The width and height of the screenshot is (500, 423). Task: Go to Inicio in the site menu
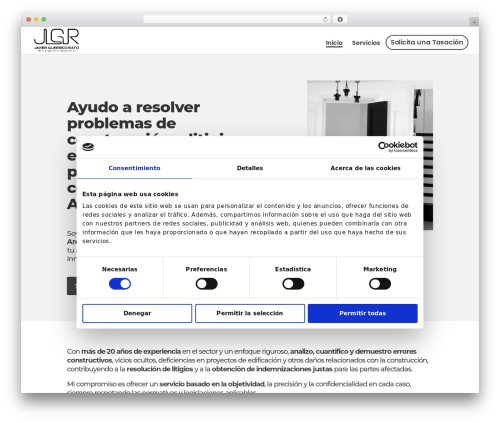tap(334, 43)
